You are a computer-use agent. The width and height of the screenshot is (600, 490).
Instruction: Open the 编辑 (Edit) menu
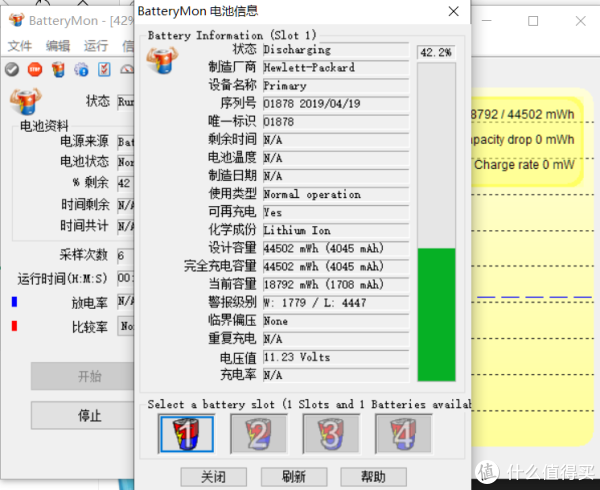(x=58, y=46)
